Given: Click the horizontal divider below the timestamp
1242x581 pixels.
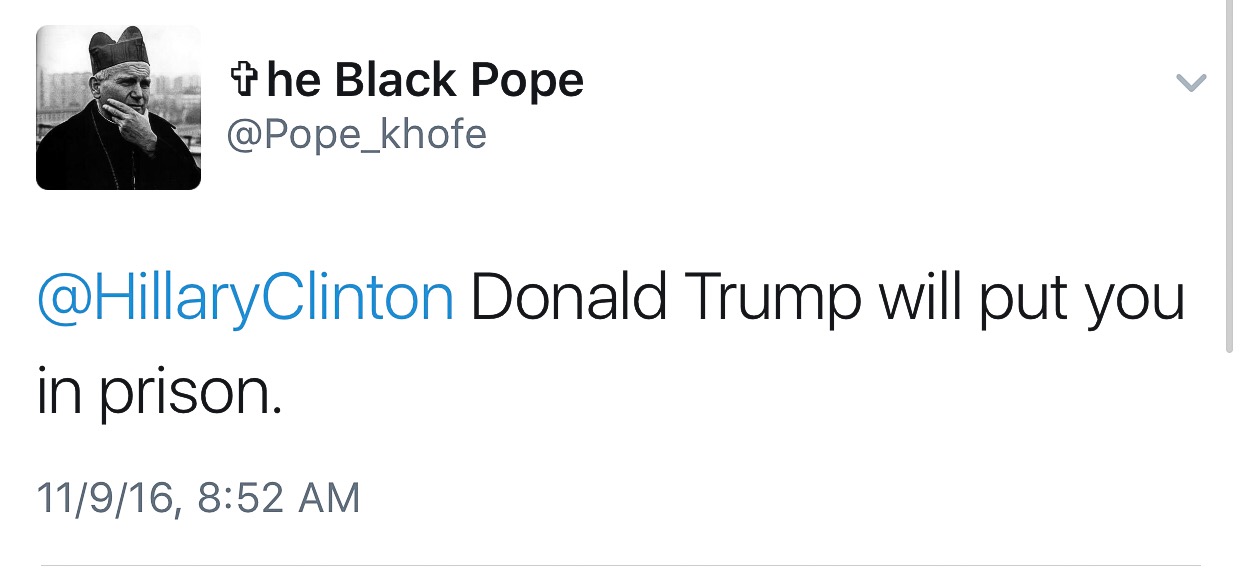Looking at the screenshot, I should (620, 565).
